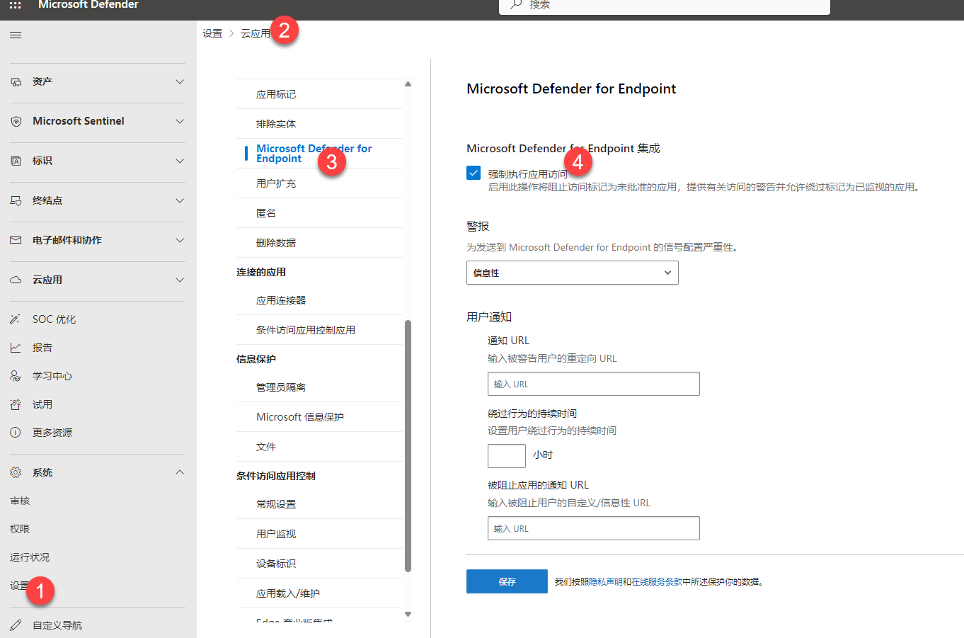Expand the 标识 section chevron
This screenshot has width=964, height=638.
(180, 161)
